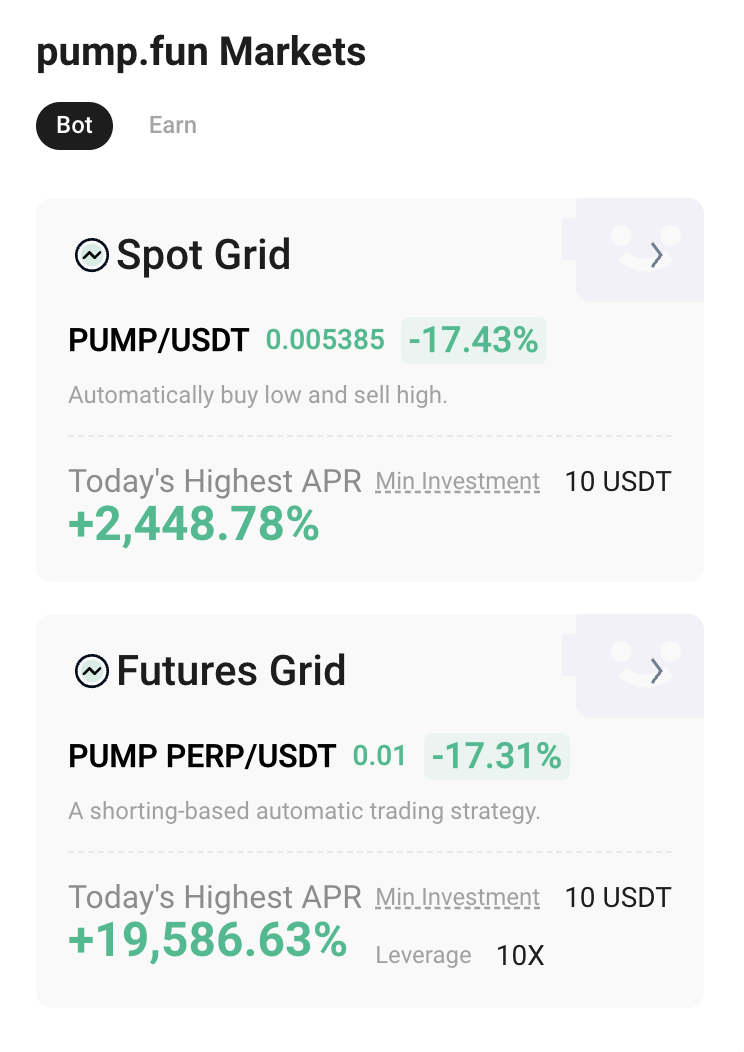This screenshot has width=744, height=1052.
Task: Click the Spot Grid chart icon
Action: click(92, 256)
